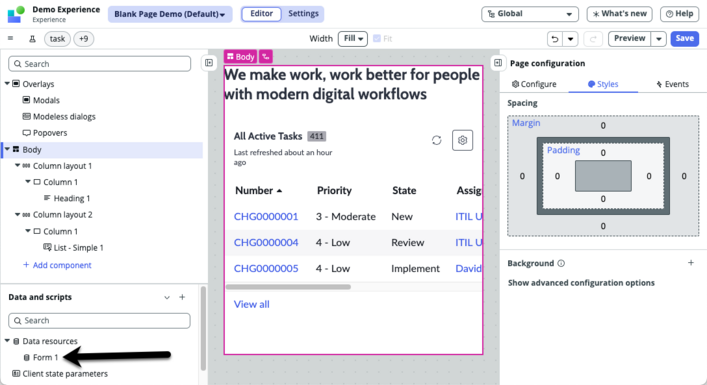Open record CHG0000004 link

(x=266, y=243)
